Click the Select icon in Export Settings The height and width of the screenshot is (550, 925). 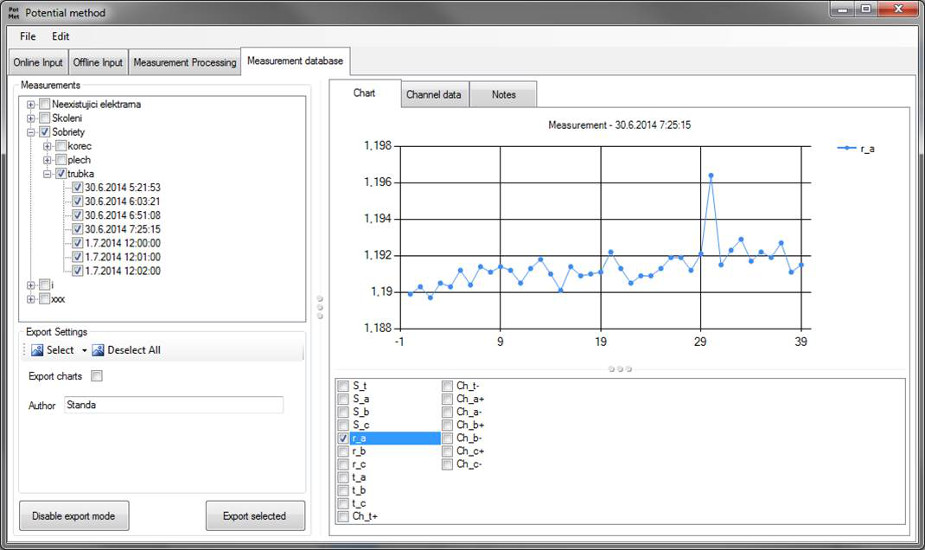pos(37,350)
